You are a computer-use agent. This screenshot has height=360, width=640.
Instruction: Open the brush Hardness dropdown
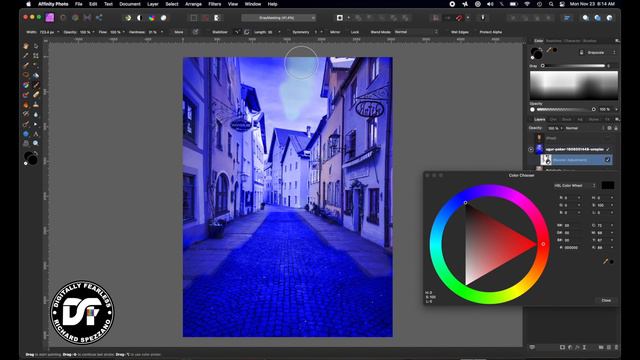162,32
